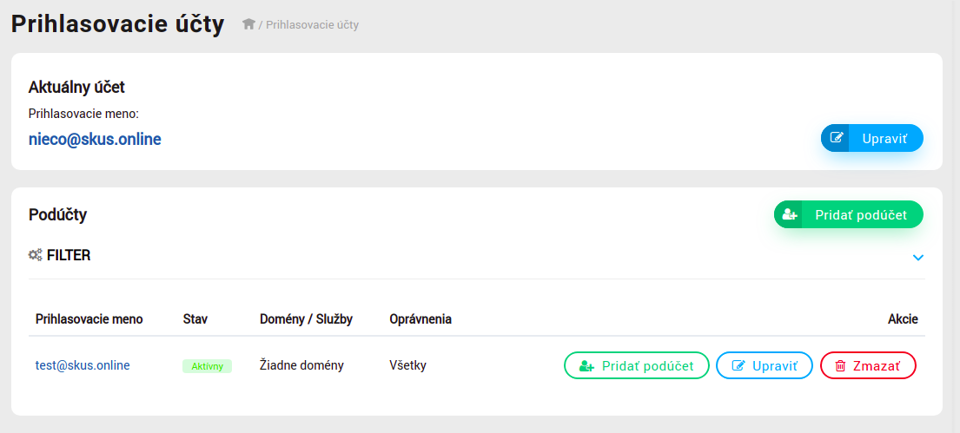The height and width of the screenshot is (433, 960).
Task: Open the FILTER section heading
Action: (x=69, y=255)
